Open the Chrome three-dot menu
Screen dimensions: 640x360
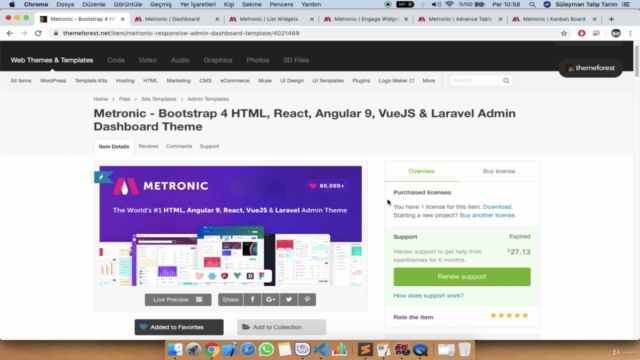pyautogui.click(x=630, y=33)
